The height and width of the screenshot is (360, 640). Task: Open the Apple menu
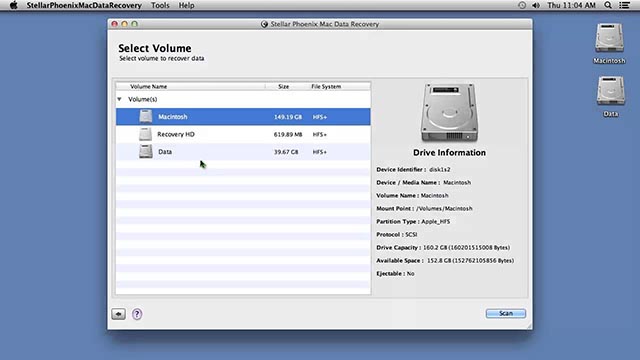pyautogui.click(x=13, y=5)
